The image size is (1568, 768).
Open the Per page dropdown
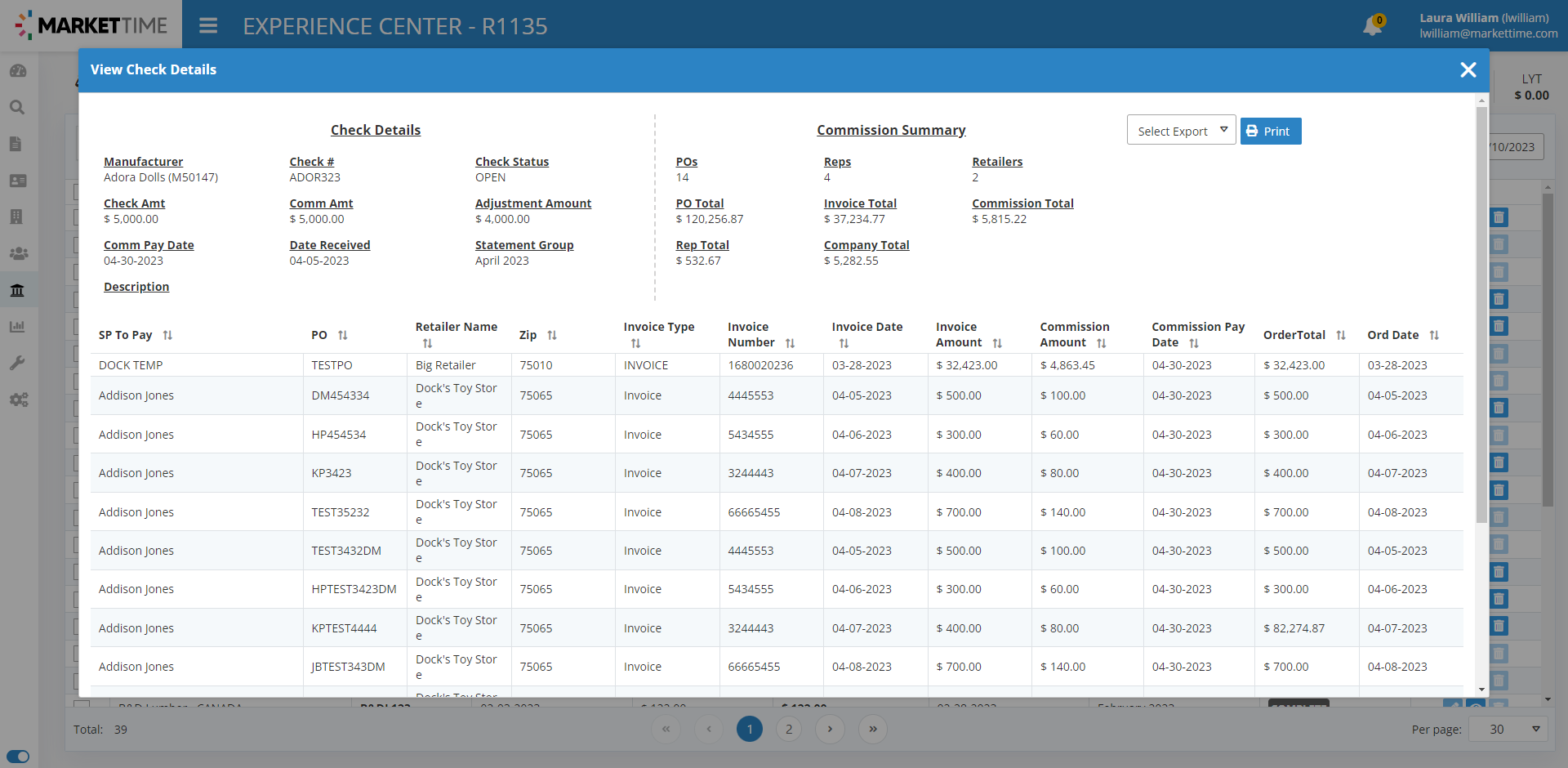1508,729
